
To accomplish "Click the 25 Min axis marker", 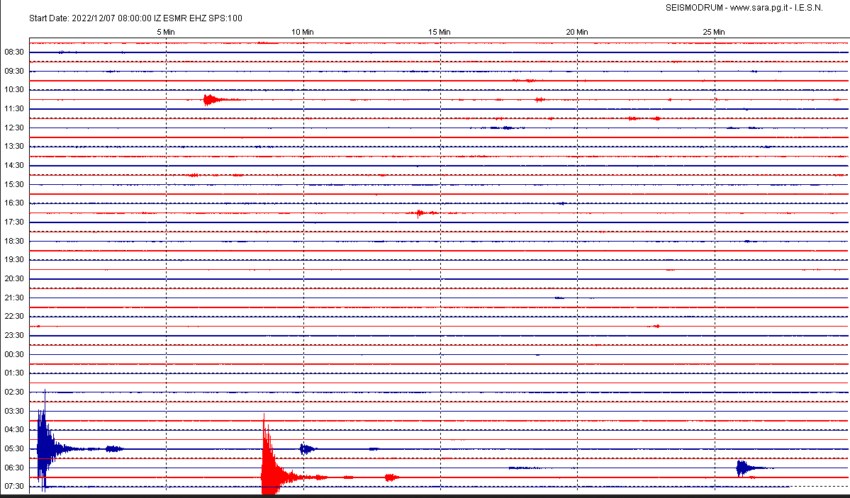I will tap(714, 32).
